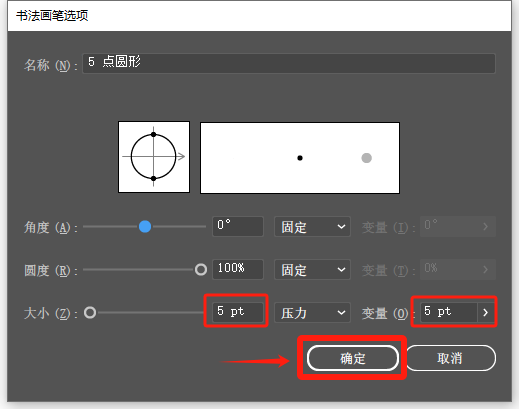Viewport: 519px width, 409px height.
Task: Click the brush shape circle editor preview
Action: point(154,157)
